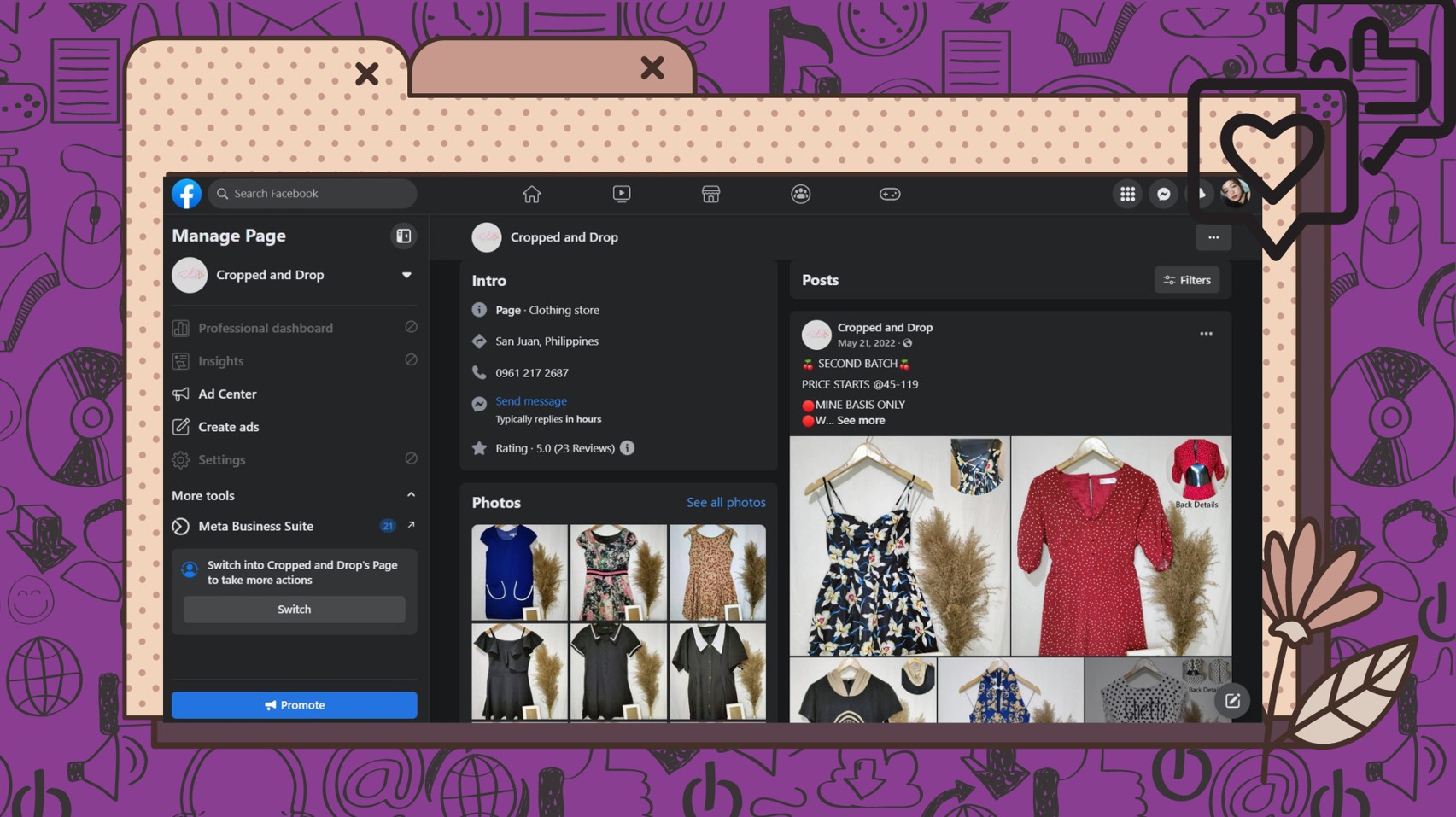Viewport: 1456px width, 817px height.
Task: Open Insights menu item
Action: click(294, 361)
